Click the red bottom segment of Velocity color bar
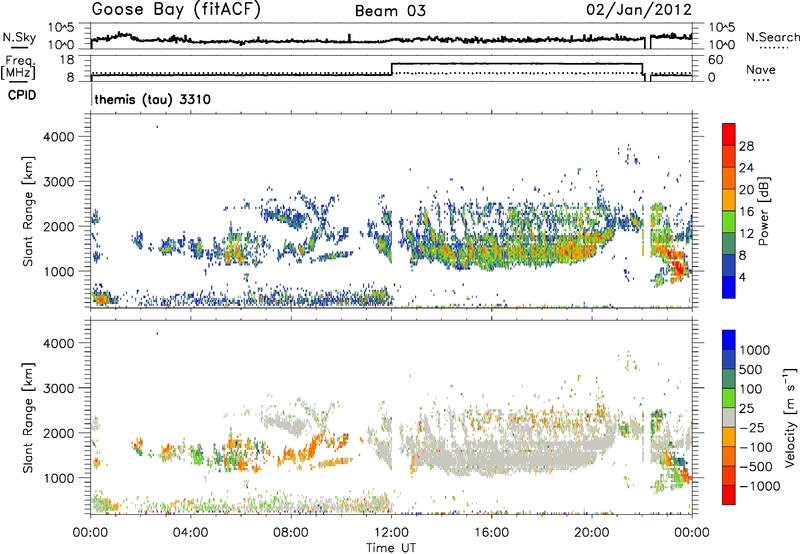The height and width of the screenshot is (554, 800). point(729,495)
